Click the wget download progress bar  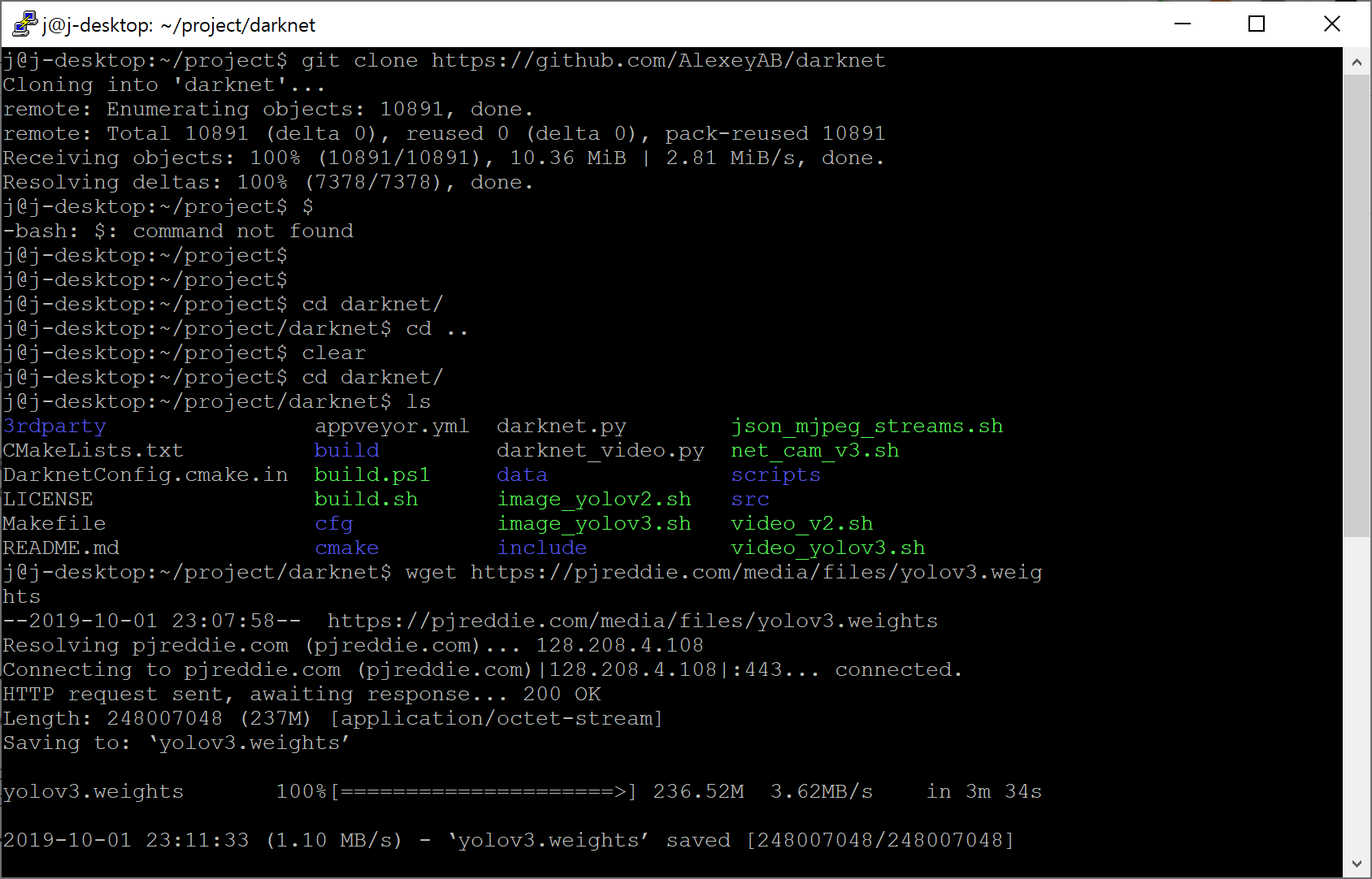tap(484, 792)
